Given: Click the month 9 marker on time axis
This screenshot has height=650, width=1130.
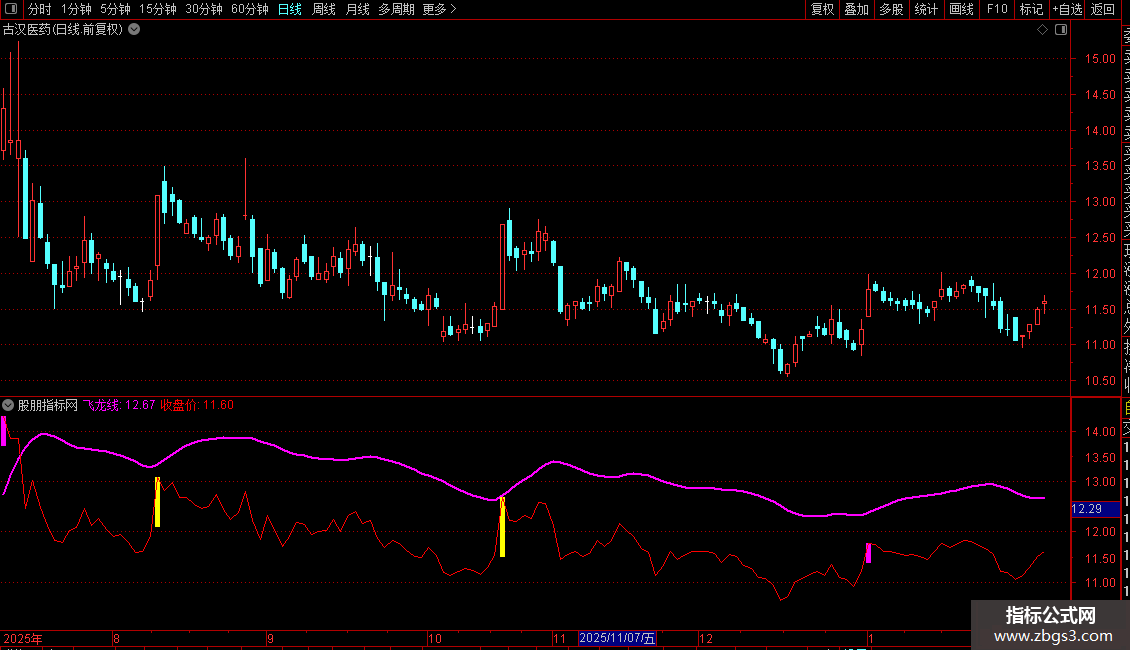Looking at the screenshot, I should [x=270, y=638].
